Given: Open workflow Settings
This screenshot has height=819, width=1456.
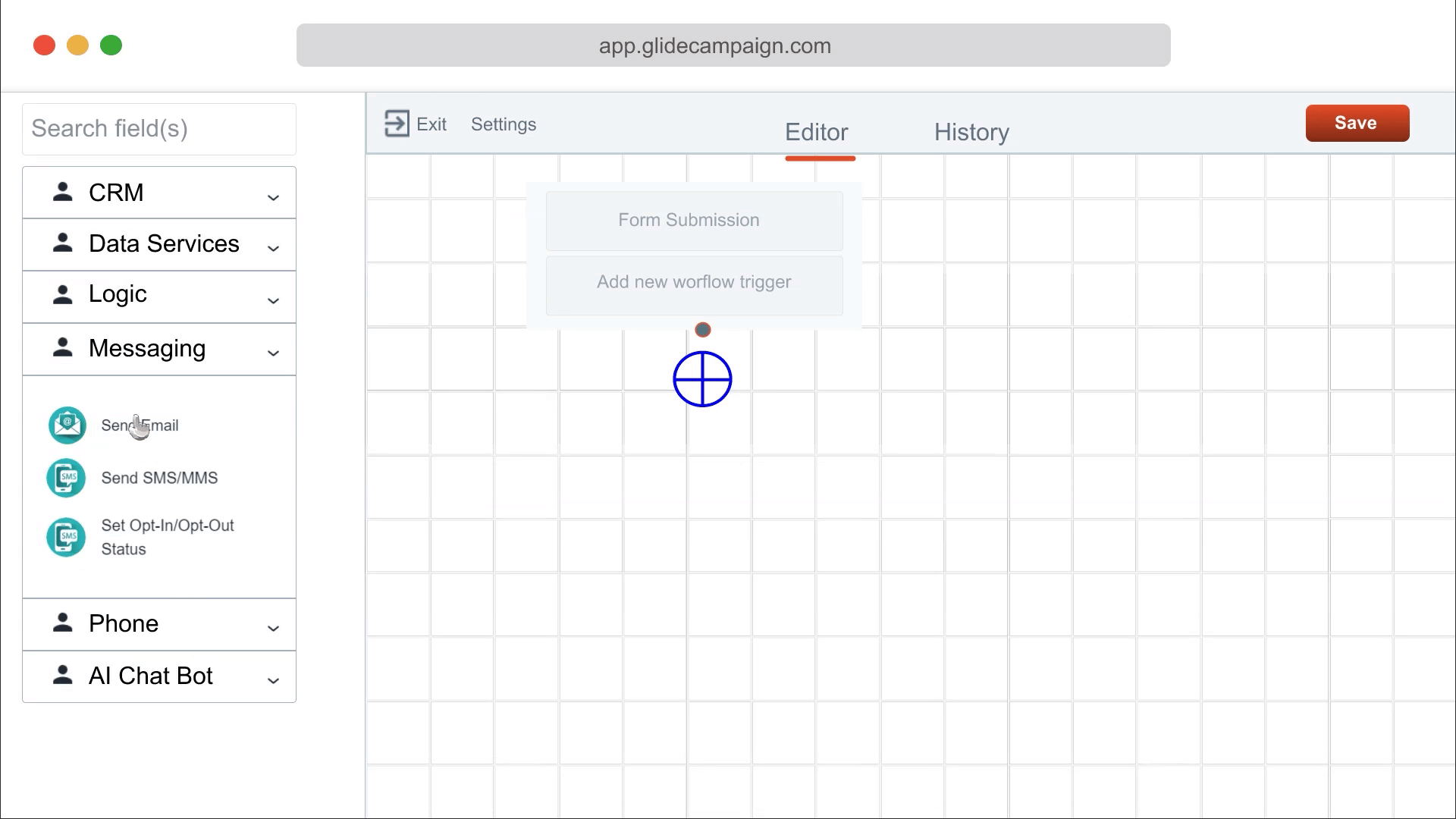Looking at the screenshot, I should pos(504,124).
